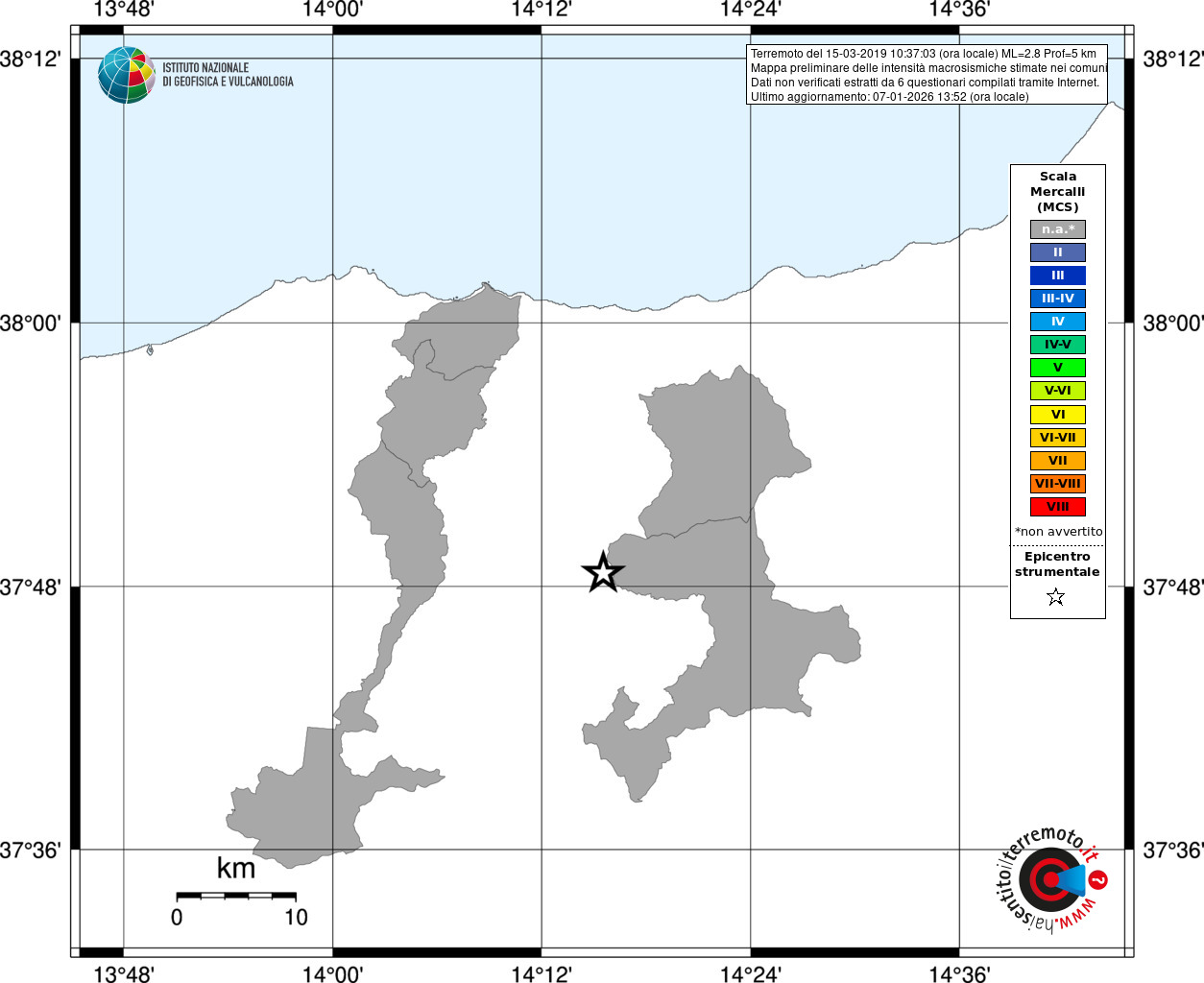Click the right 38°12' latitude label
1204x983 pixels.
(x=1172, y=60)
